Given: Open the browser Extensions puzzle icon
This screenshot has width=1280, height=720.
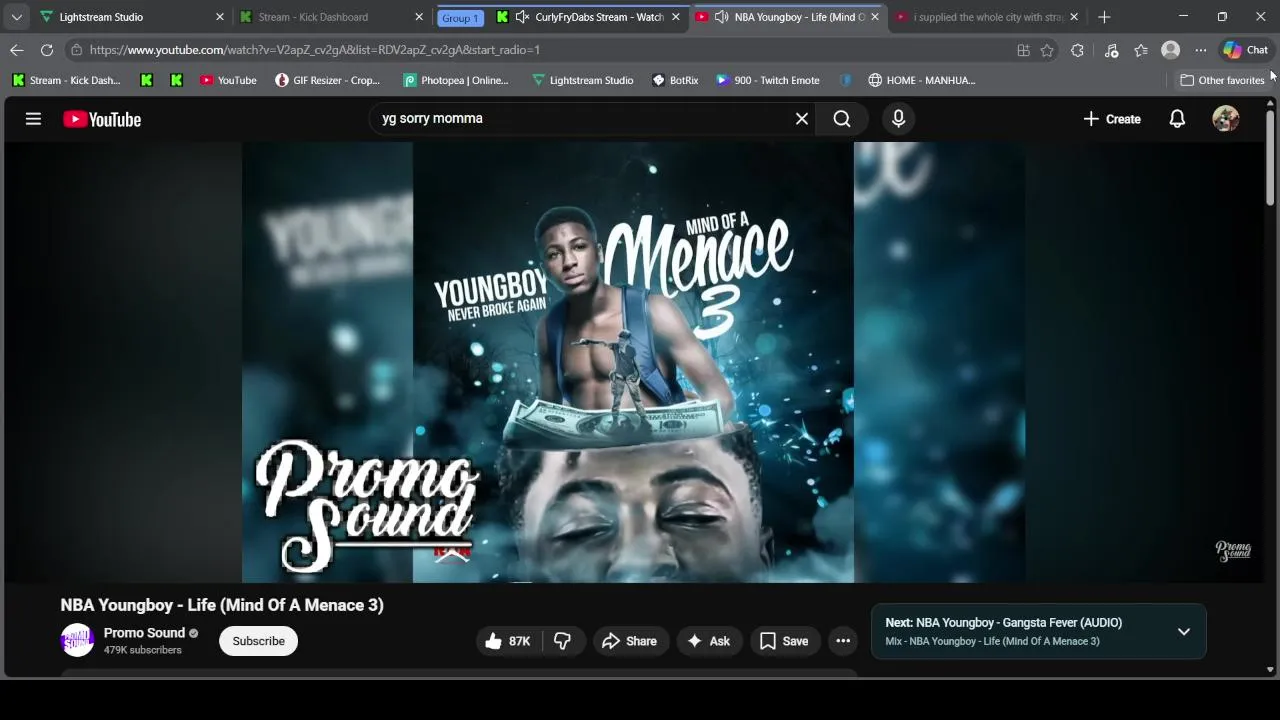Looking at the screenshot, I should coord(1077,50).
